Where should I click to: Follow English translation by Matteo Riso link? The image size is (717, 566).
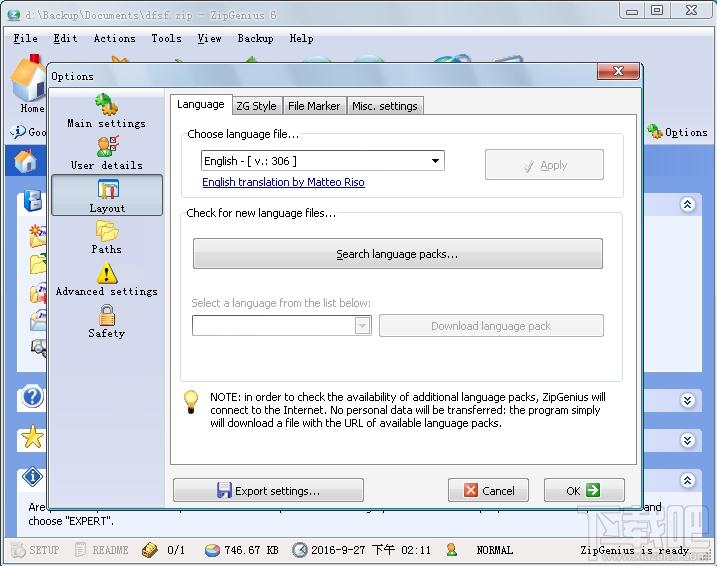pyautogui.click(x=284, y=182)
